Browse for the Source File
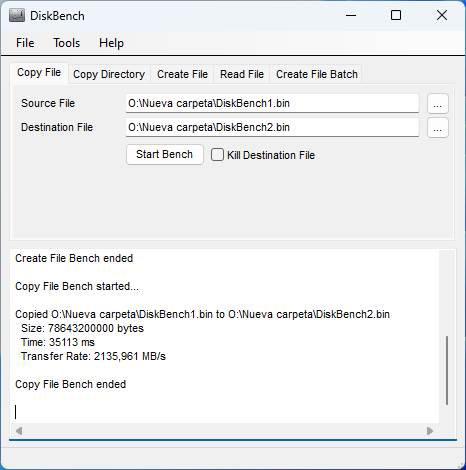The height and width of the screenshot is (470, 466). pos(438,104)
